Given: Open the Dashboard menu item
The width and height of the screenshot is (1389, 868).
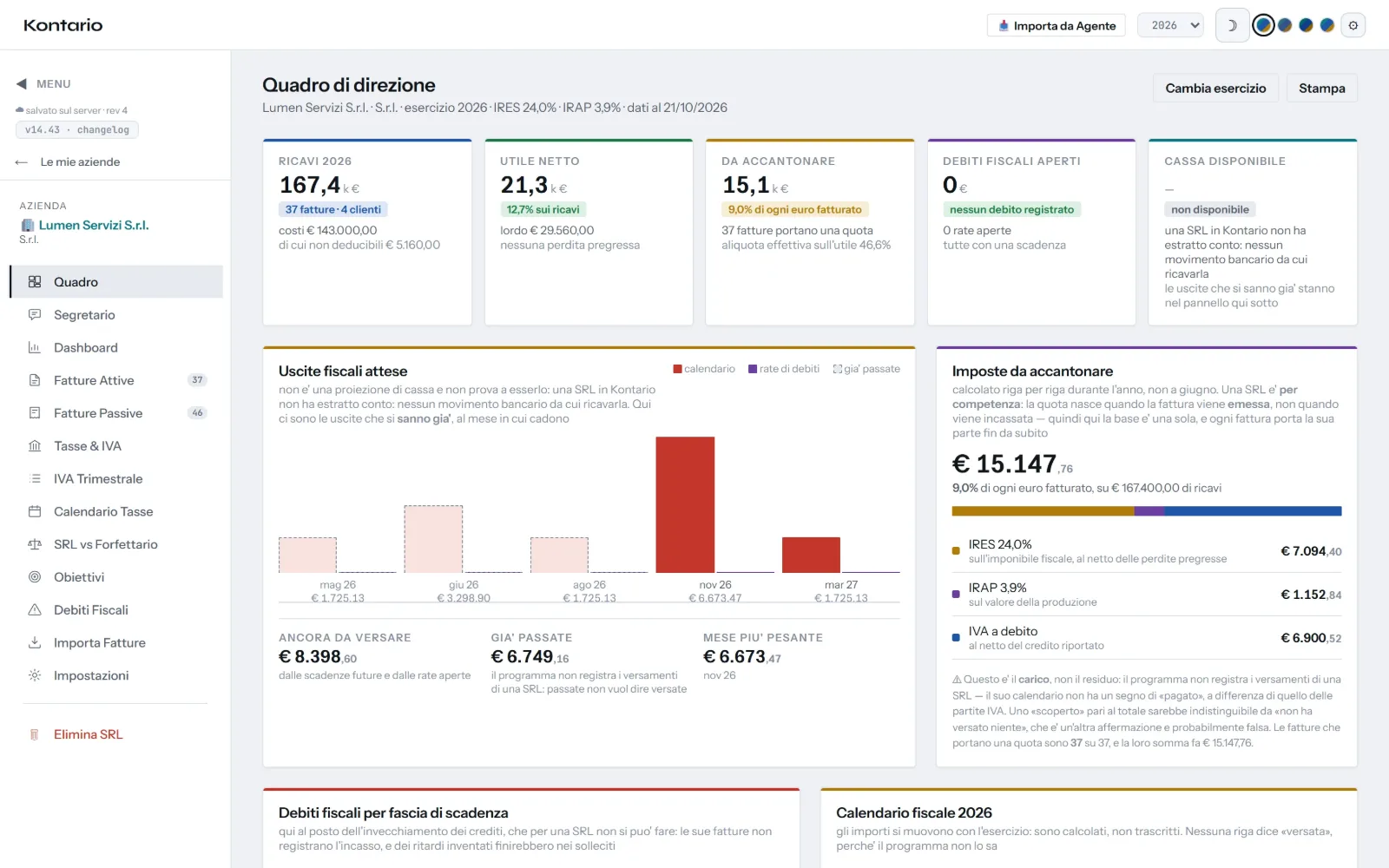Looking at the screenshot, I should (116, 348).
